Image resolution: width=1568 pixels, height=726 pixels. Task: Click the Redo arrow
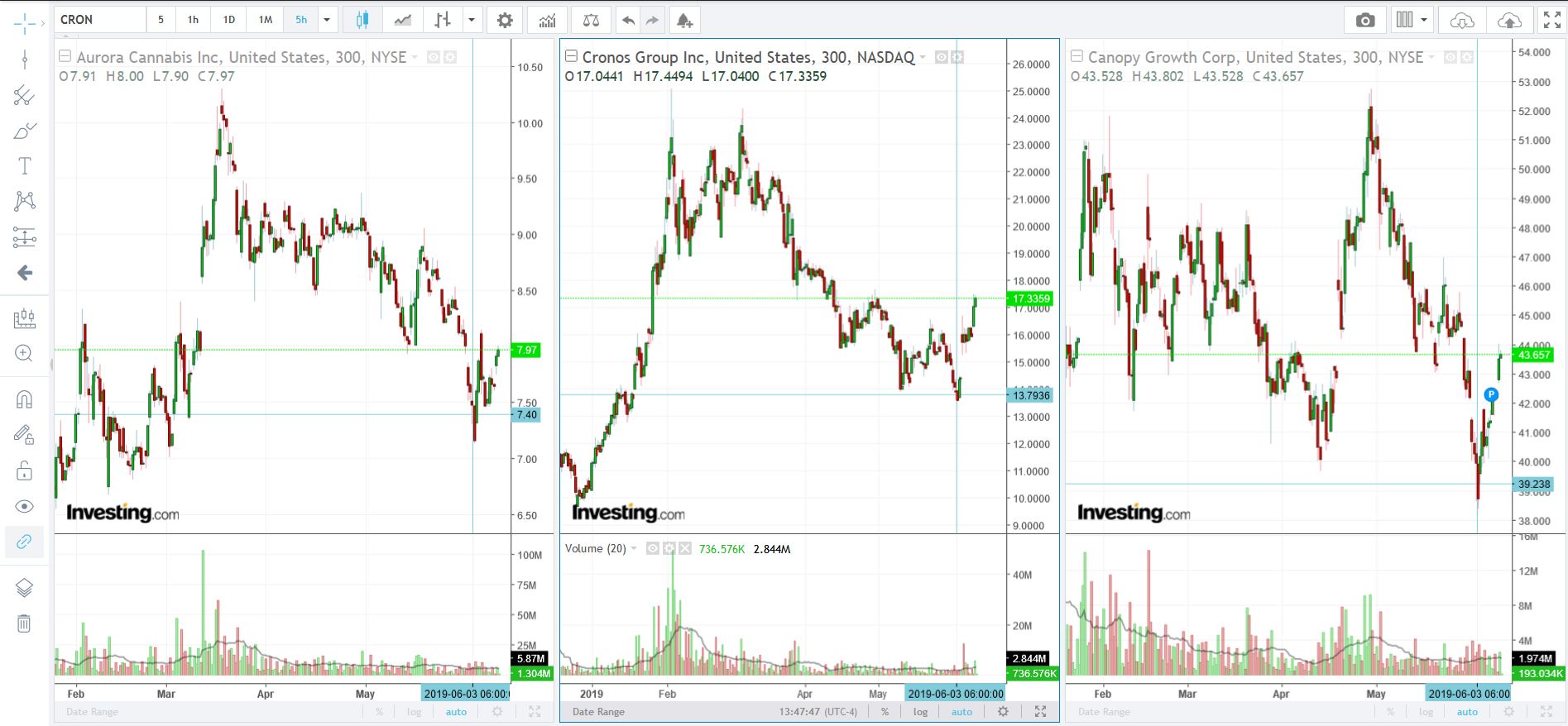653,20
